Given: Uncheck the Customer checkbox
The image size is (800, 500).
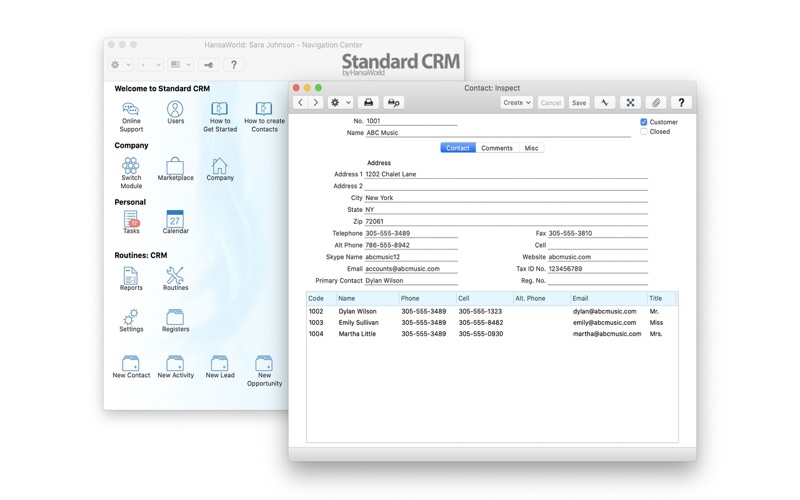Looking at the screenshot, I should [x=643, y=122].
